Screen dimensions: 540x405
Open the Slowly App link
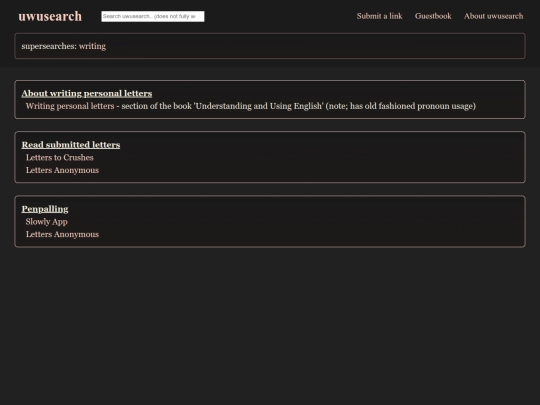pos(46,222)
